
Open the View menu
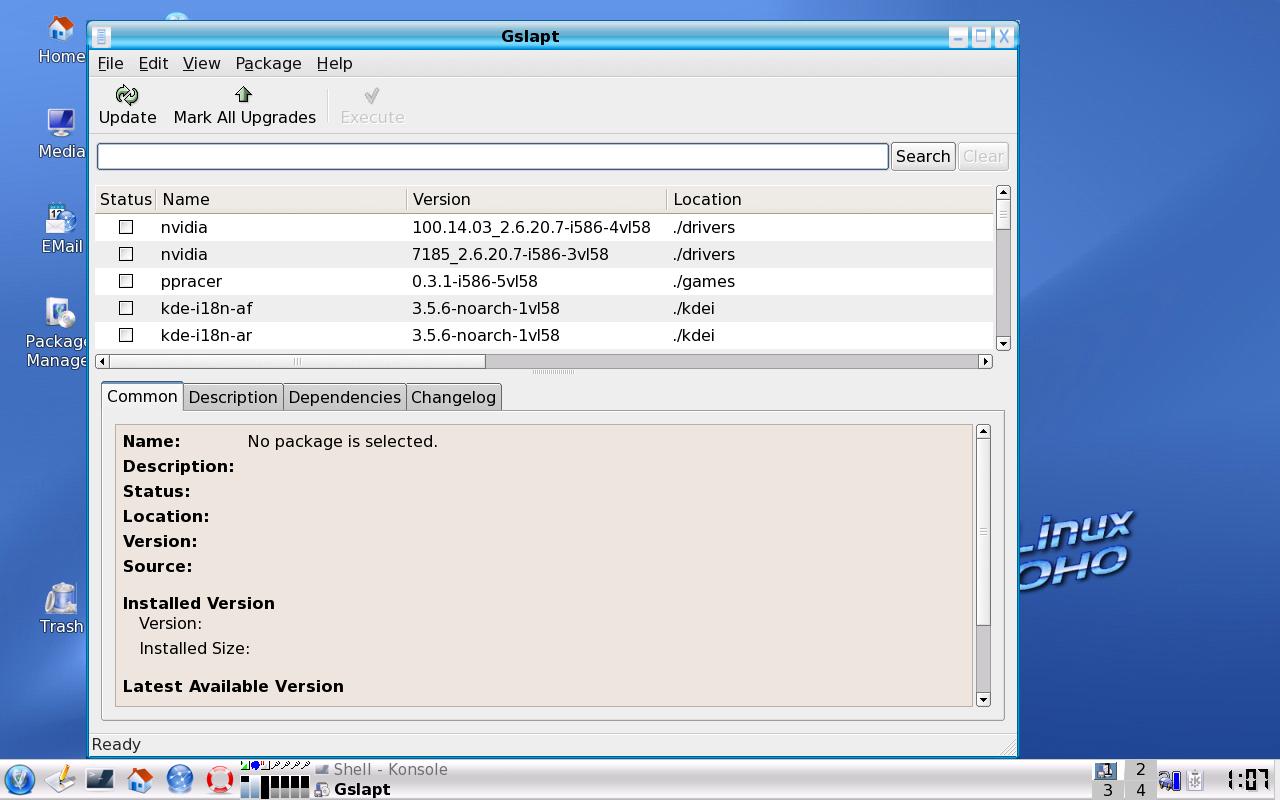click(x=201, y=63)
